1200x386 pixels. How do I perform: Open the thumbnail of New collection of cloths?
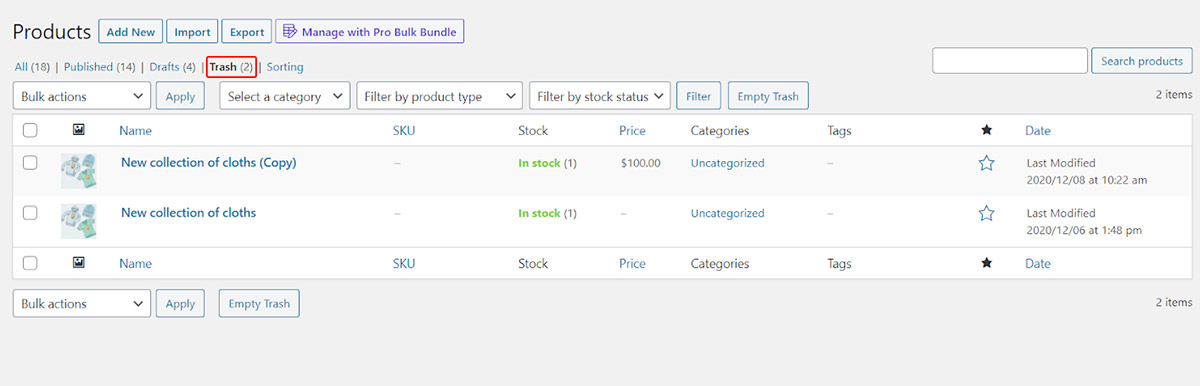point(78,221)
